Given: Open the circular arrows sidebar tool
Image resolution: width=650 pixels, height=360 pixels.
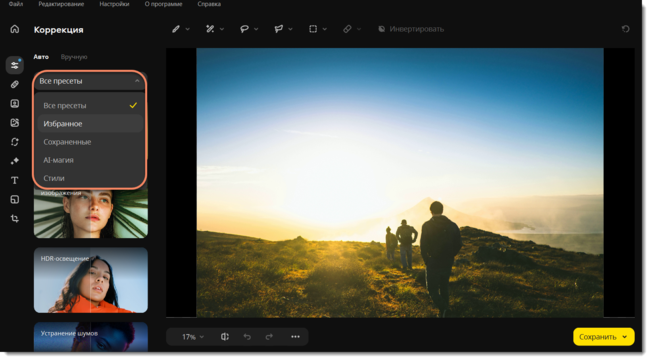Looking at the screenshot, I should pos(15,142).
